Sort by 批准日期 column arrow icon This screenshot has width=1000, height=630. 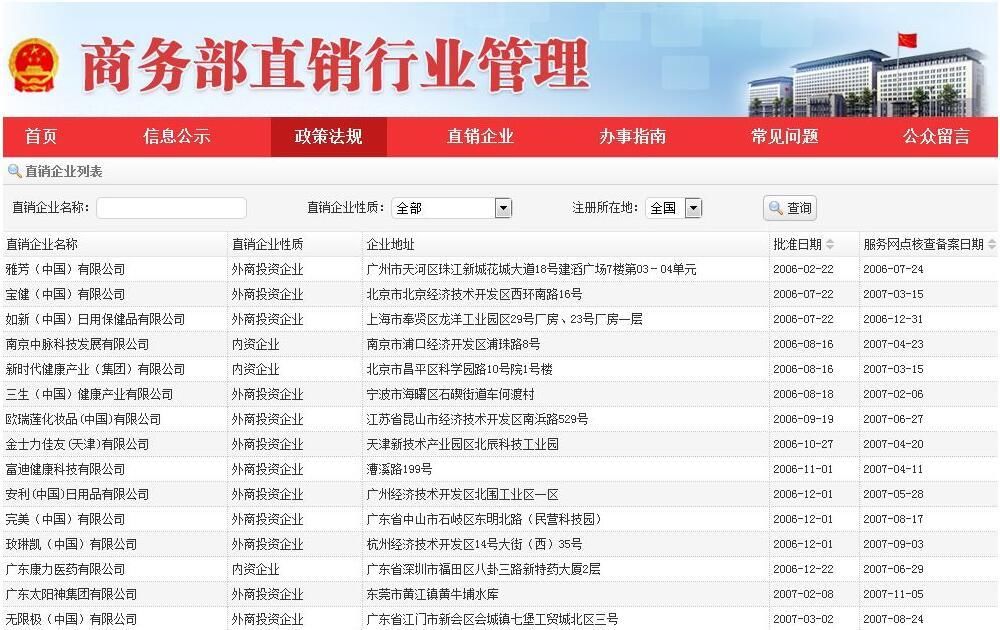(831, 244)
